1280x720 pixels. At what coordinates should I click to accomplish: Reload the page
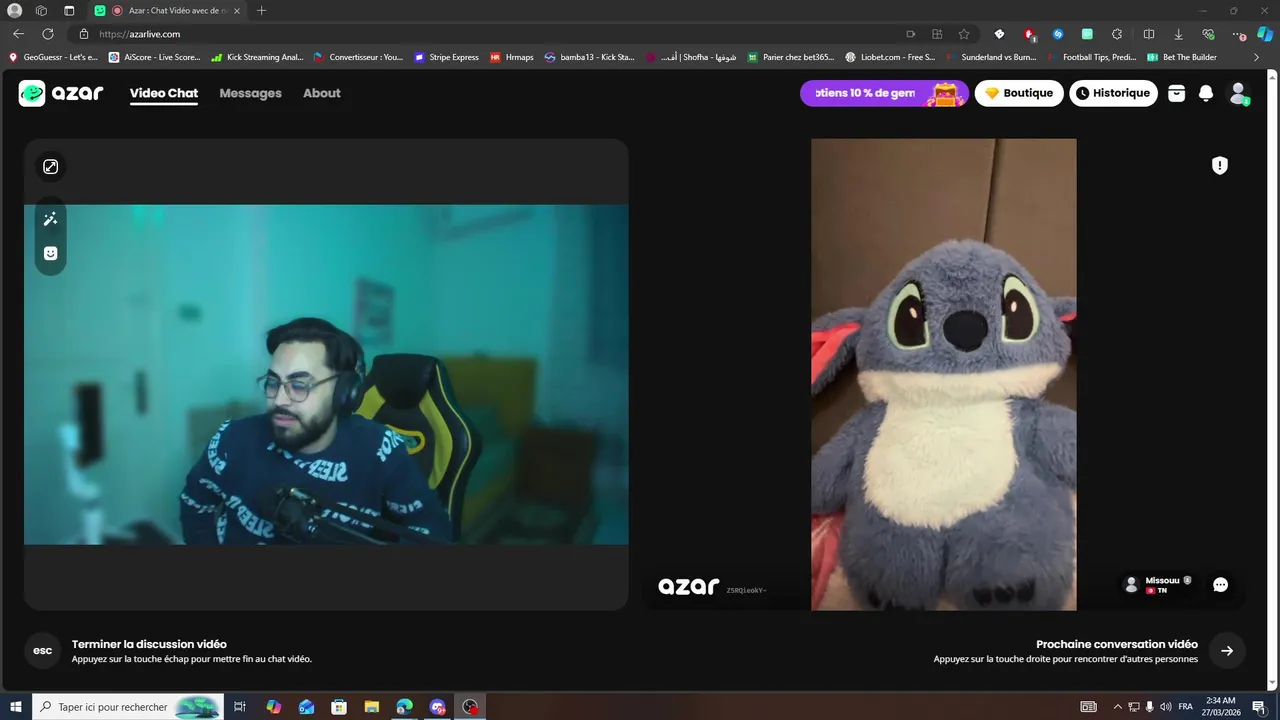point(47,34)
